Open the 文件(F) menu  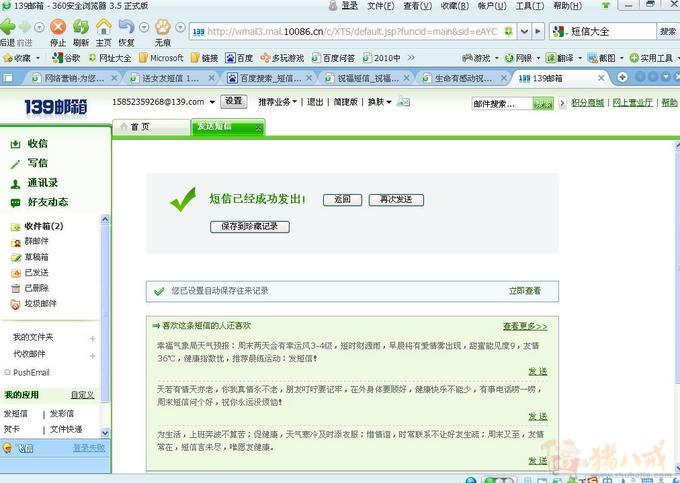tap(381, 6)
